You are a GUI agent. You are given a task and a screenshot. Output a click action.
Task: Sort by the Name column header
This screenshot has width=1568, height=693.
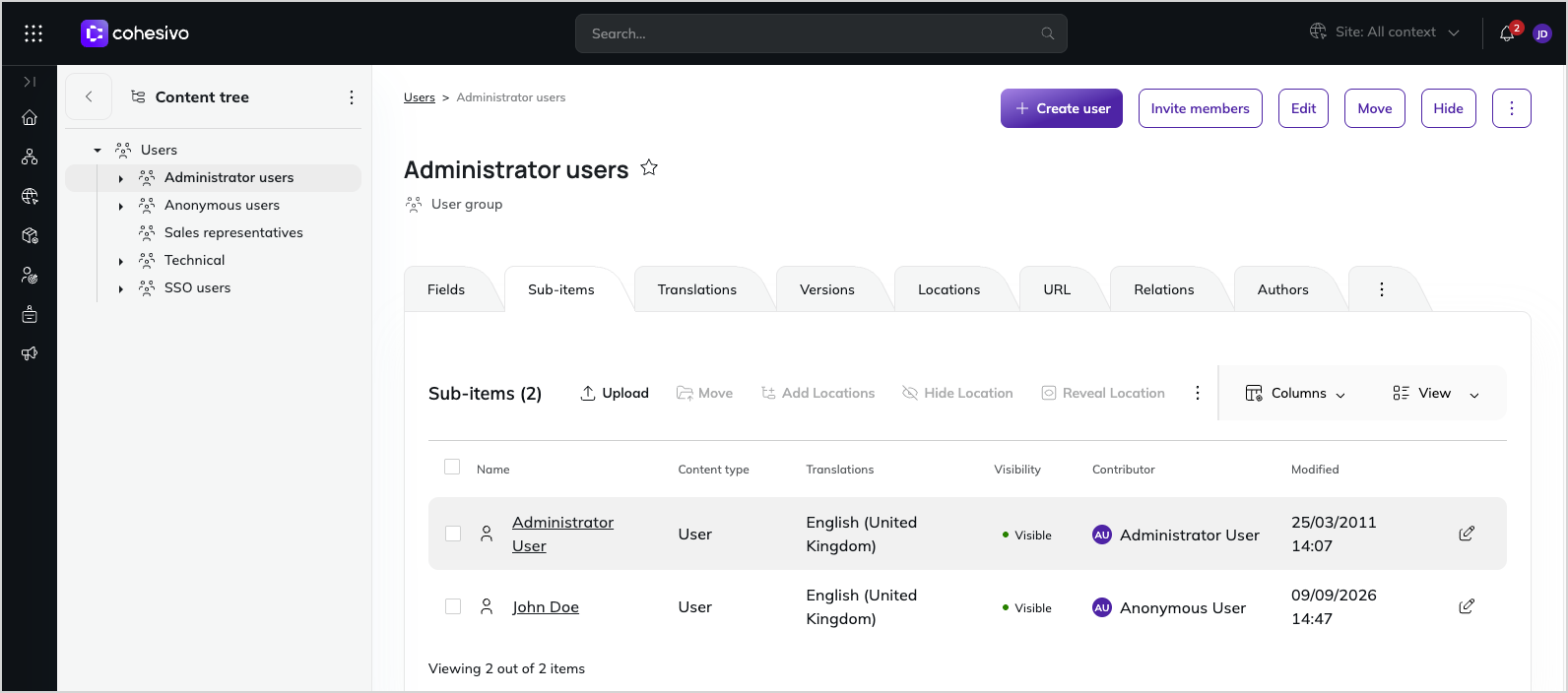tap(493, 470)
